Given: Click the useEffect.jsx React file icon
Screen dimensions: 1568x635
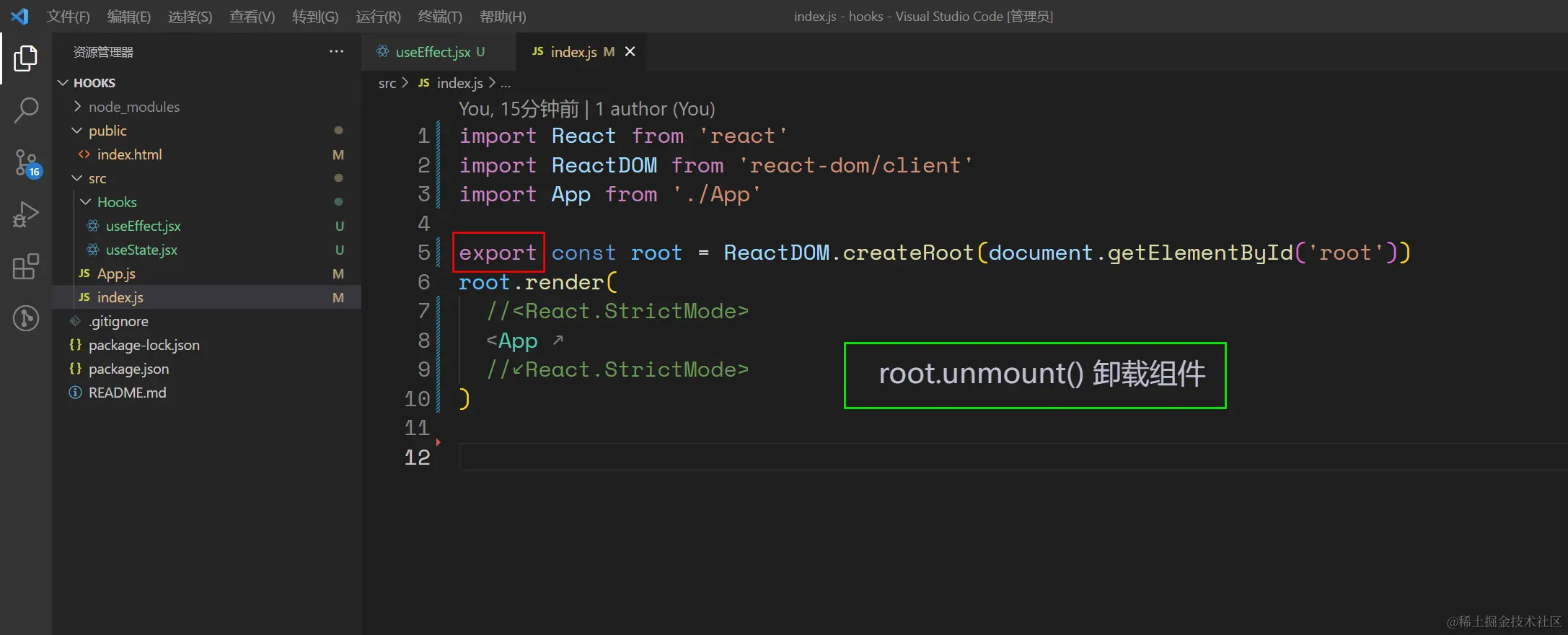Looking at the screenshot, I should pyautogui.click(x=93, y=226).
